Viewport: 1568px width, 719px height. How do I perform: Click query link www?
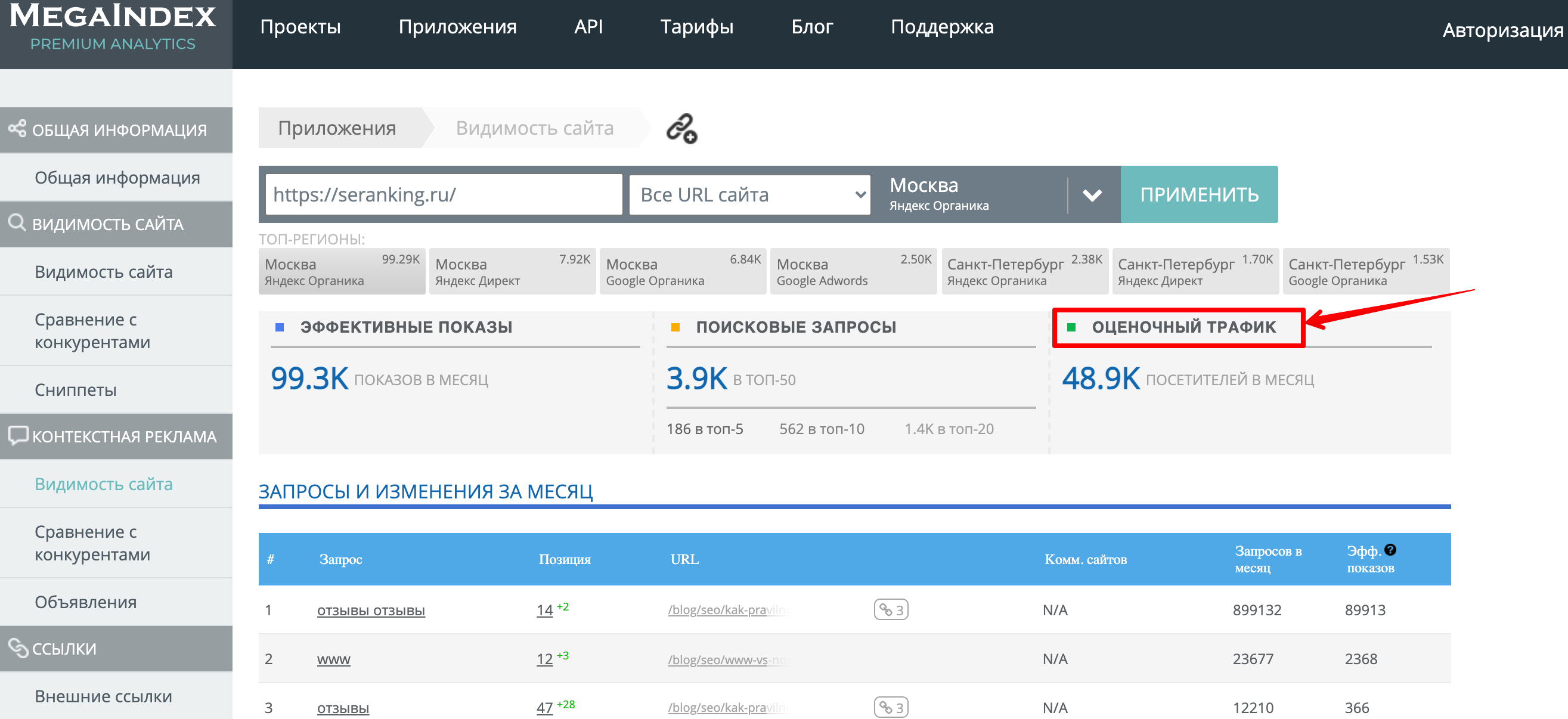tap(333, 659)
